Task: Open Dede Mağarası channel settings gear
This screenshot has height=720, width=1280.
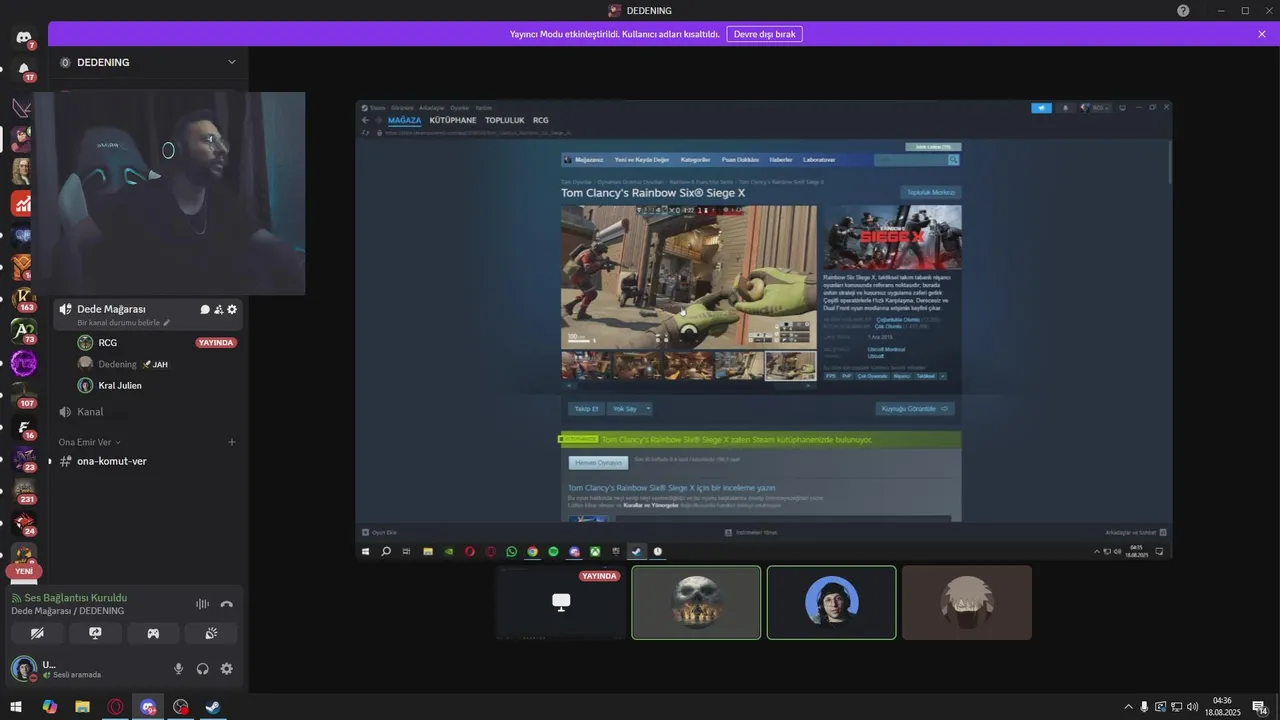Action: [232, 310]
